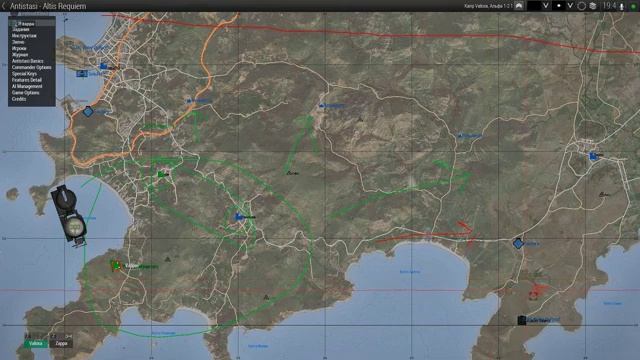Open the Задания menu entry
640x360 pixels.
(20, 30)
